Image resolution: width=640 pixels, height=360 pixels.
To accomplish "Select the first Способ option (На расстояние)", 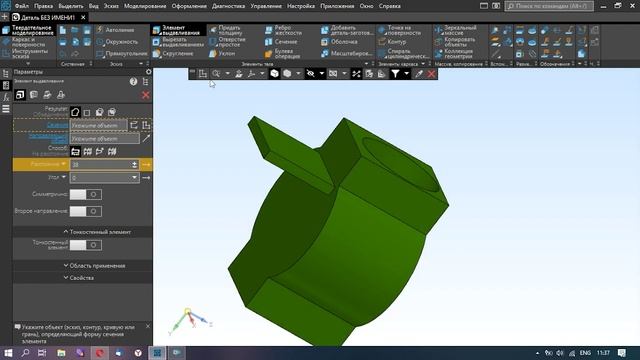I will [76, 152].
